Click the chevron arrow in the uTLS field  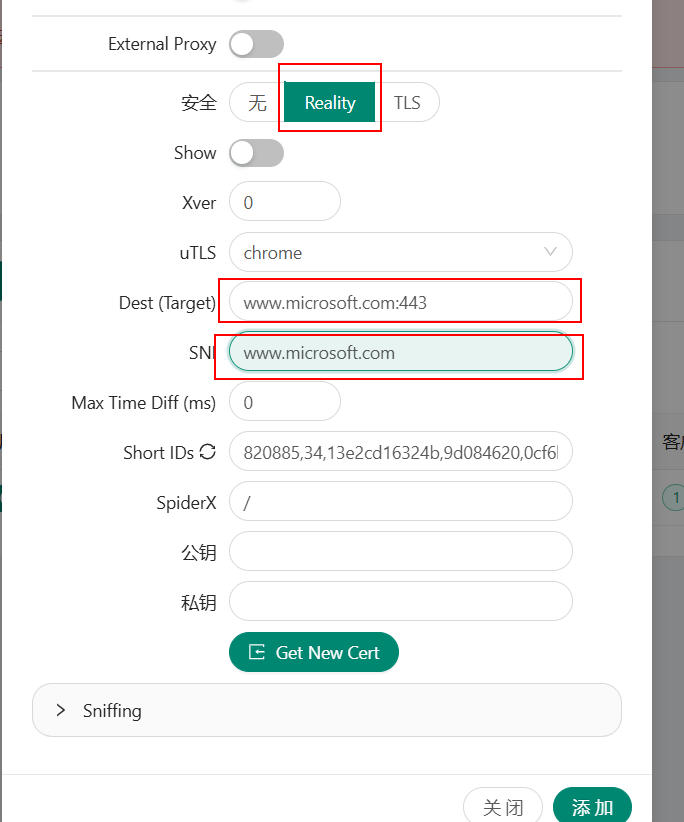tap(550, 252)
